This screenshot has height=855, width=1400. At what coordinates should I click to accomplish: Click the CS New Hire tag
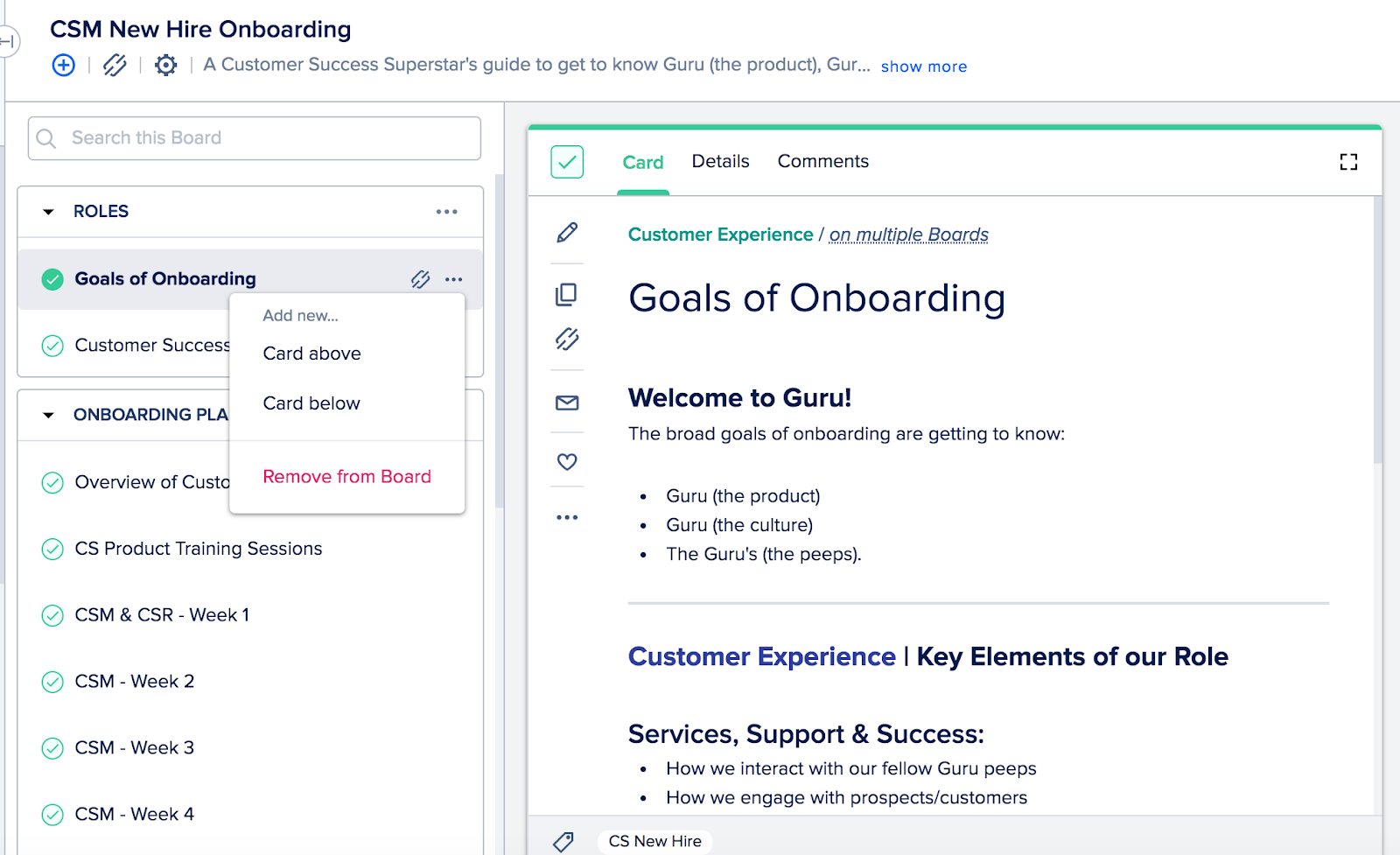click(655, 841)
